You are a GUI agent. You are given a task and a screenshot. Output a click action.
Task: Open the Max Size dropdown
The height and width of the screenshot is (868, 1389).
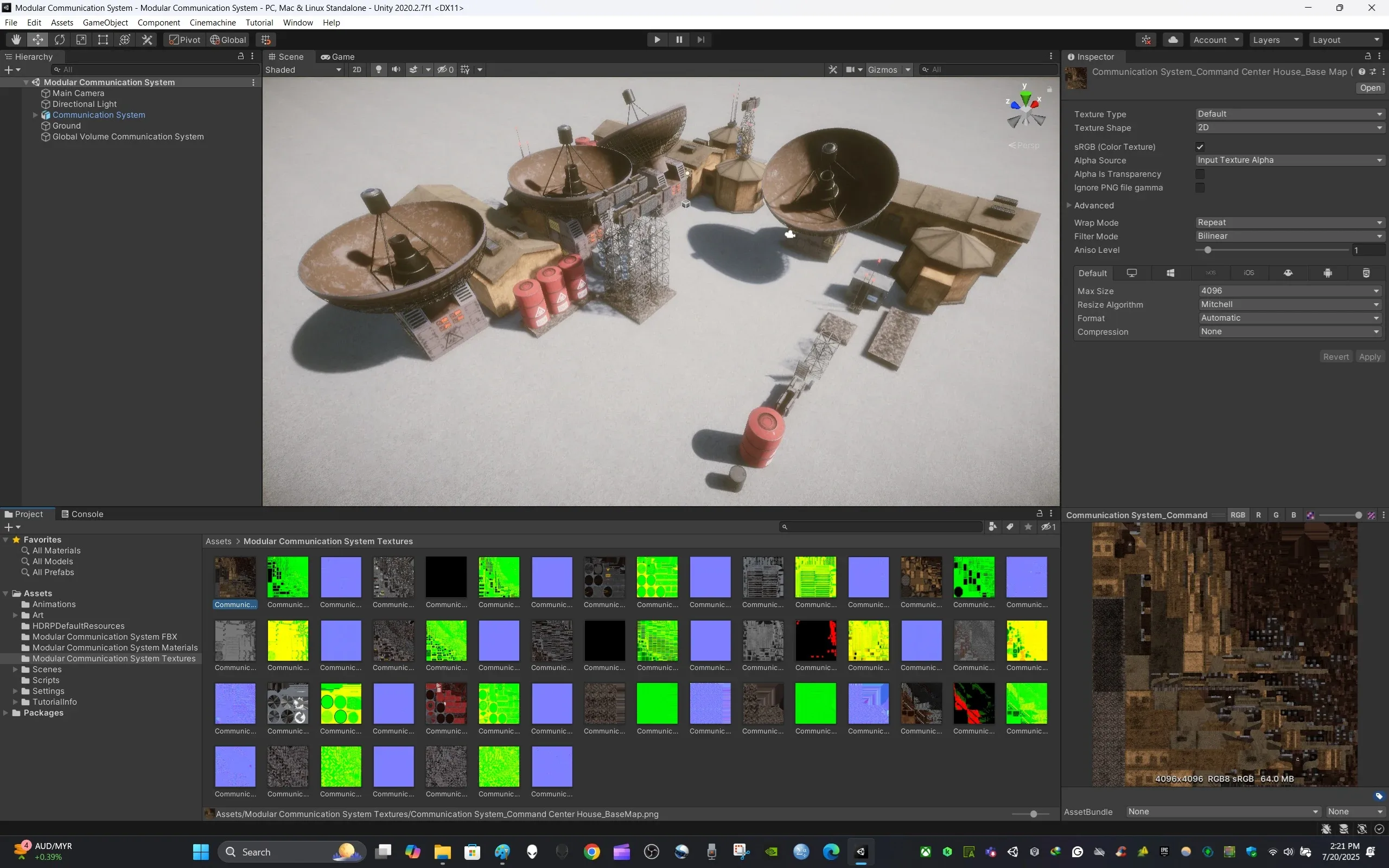1289,291
